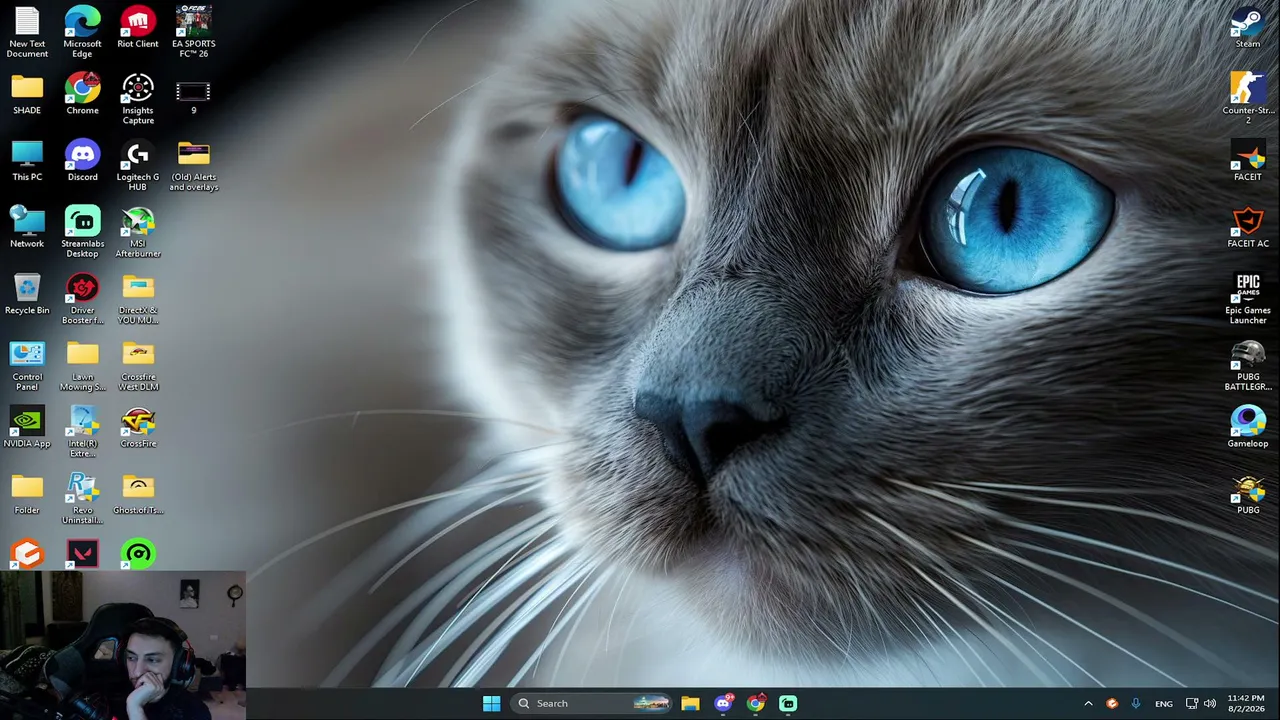Select the CrossFire game shortcut

pos(138,428)
